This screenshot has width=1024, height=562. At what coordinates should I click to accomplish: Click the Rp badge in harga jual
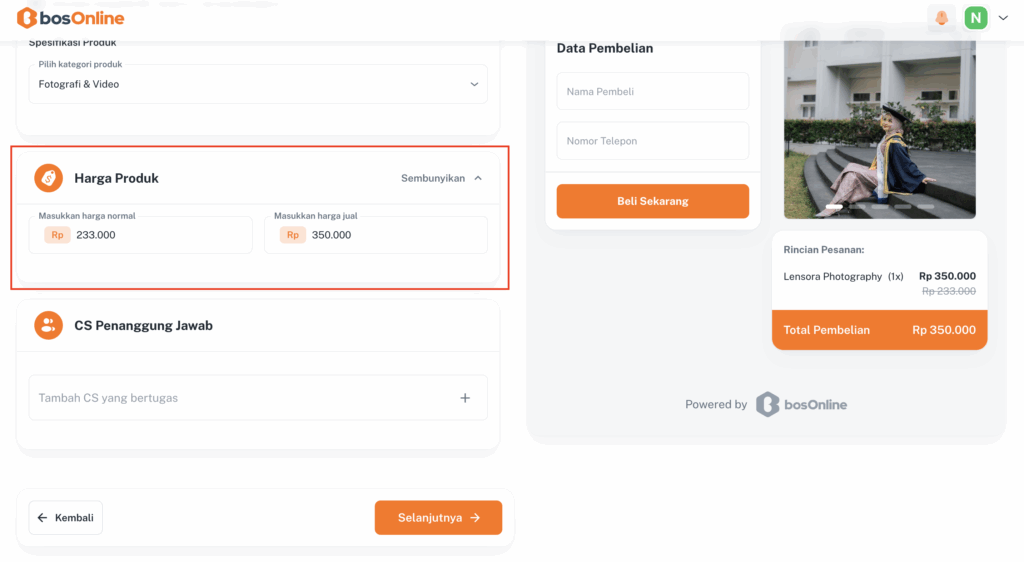coord(293,235)
